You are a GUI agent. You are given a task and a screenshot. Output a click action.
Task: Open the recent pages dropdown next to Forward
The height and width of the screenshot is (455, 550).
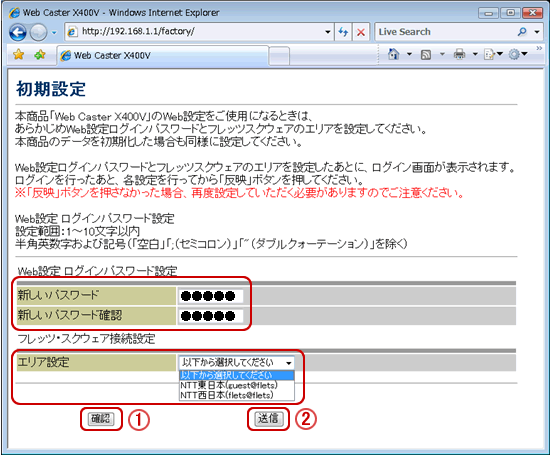[54, 33]
